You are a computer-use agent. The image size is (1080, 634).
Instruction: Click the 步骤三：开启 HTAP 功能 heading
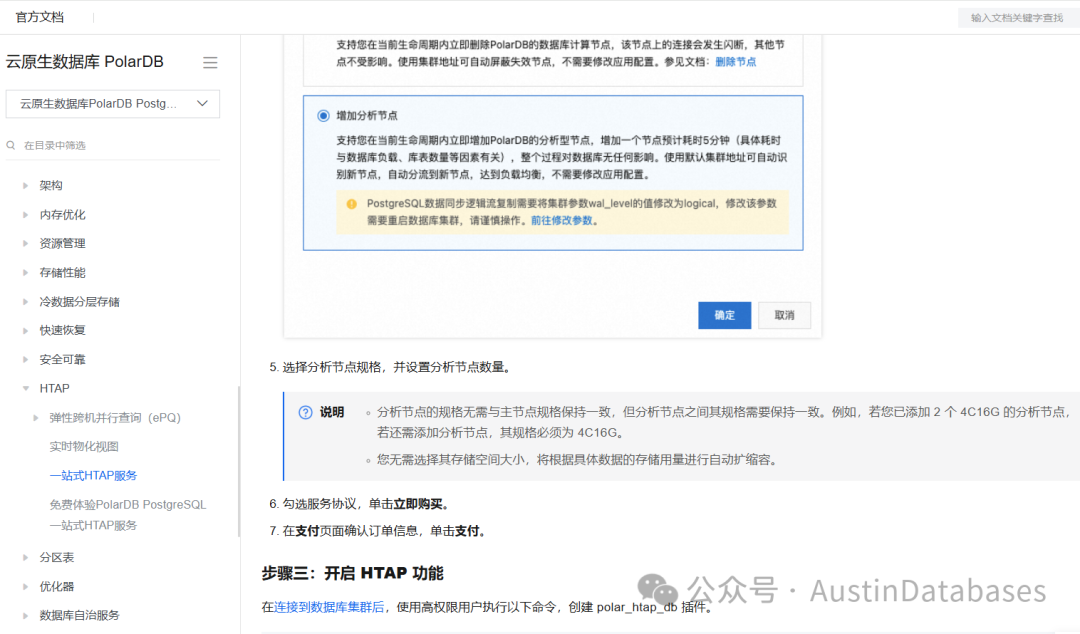click(353, 573)
